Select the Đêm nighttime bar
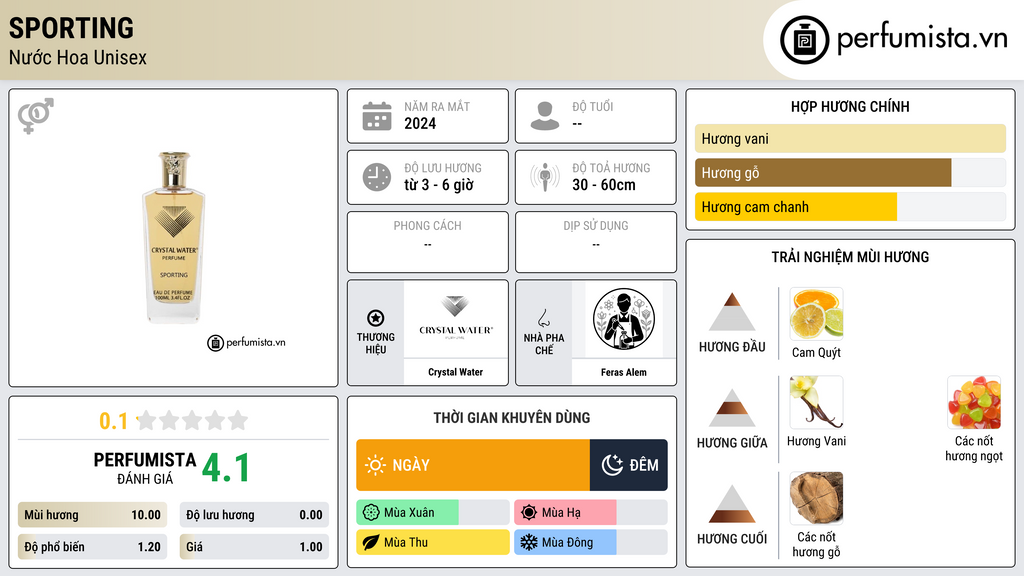 629,465
